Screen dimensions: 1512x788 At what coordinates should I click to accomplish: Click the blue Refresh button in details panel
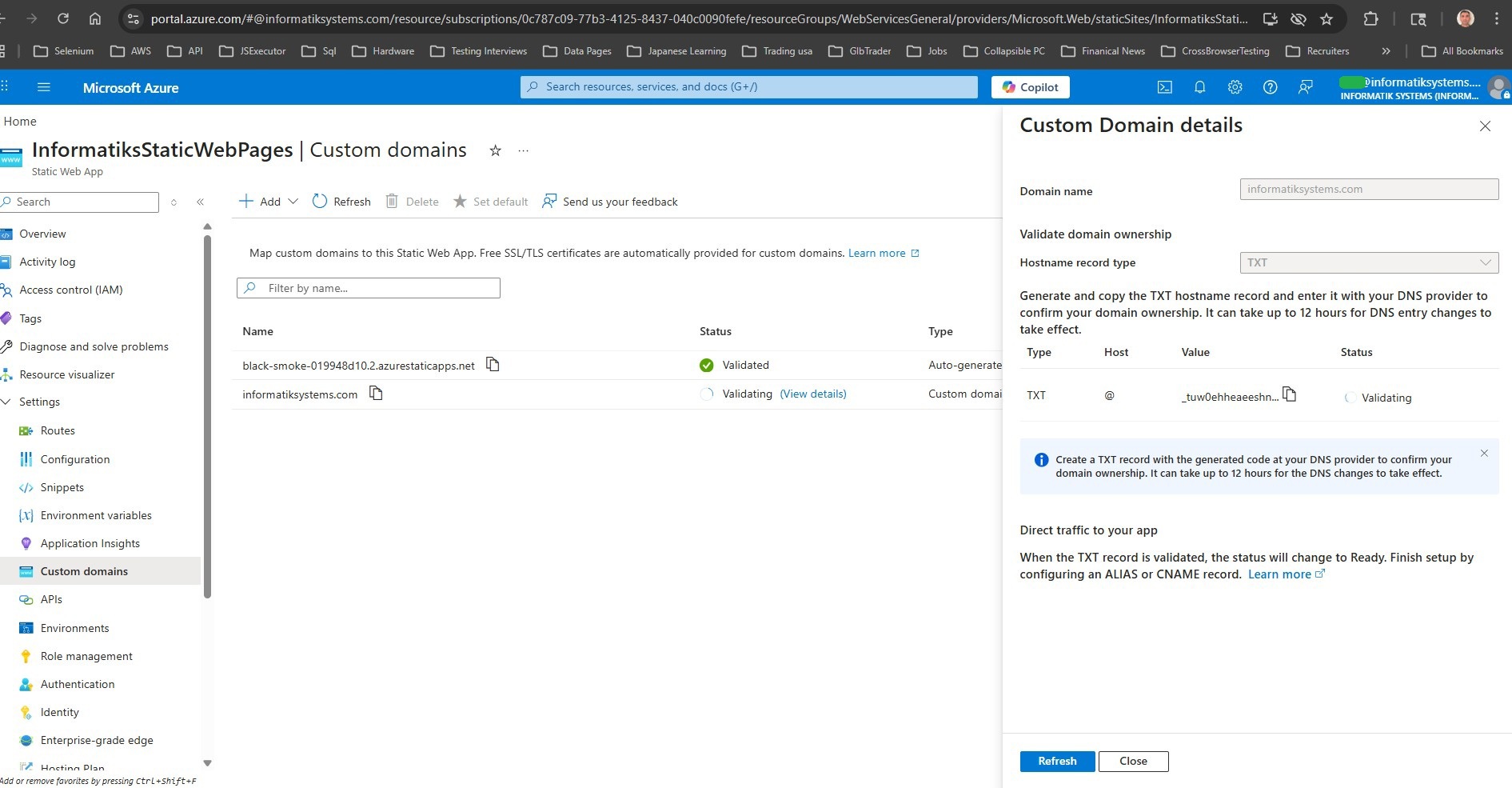1057,761
